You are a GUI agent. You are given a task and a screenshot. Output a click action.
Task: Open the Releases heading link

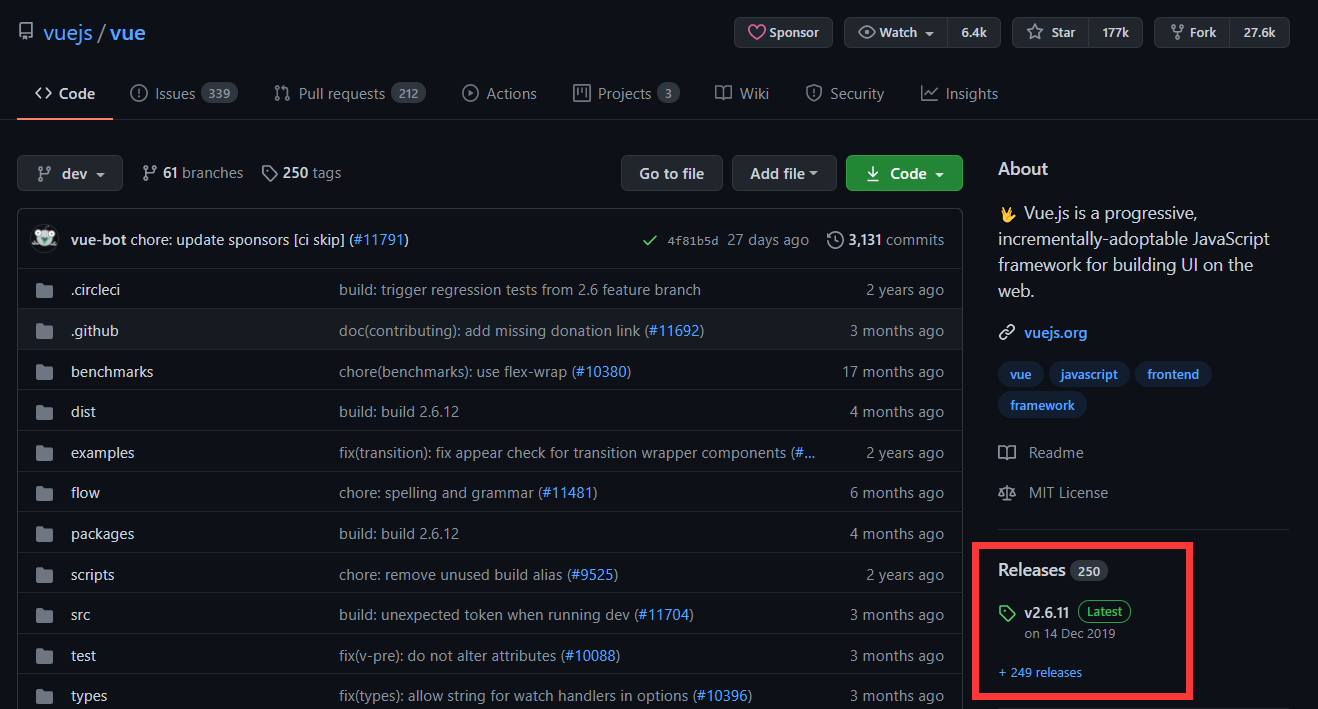point(1031,570)
